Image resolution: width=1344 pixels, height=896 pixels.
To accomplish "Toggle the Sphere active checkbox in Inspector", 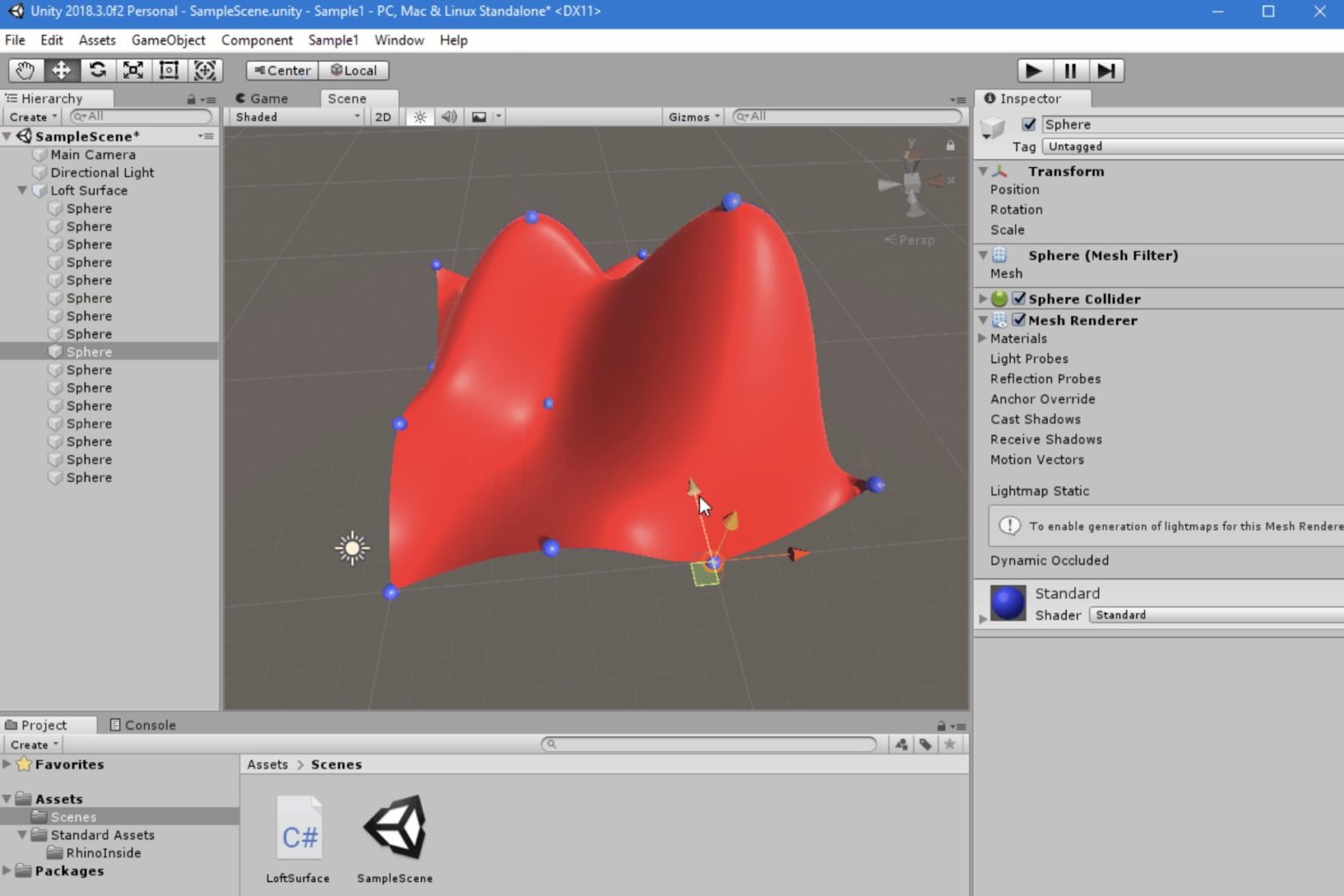I will tap(1029, 124).
